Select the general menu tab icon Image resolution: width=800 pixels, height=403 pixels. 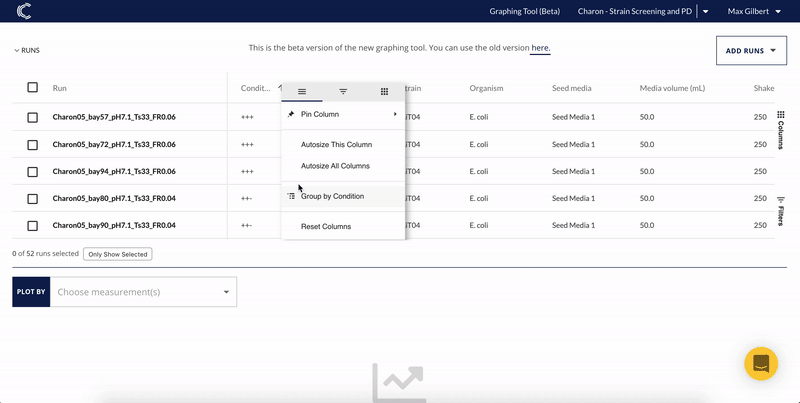pyautogui.click(x=302, y=91)
